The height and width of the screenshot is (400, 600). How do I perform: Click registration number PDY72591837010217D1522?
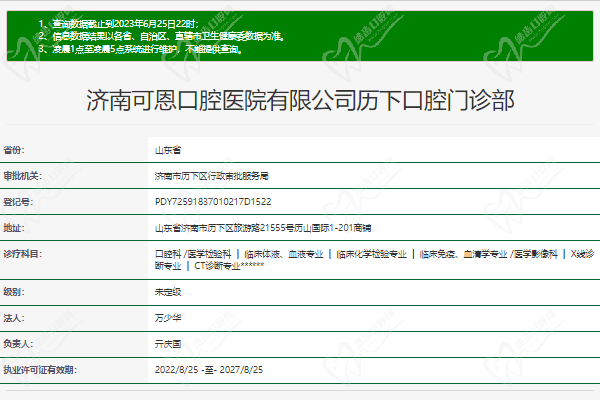(213, 202)
